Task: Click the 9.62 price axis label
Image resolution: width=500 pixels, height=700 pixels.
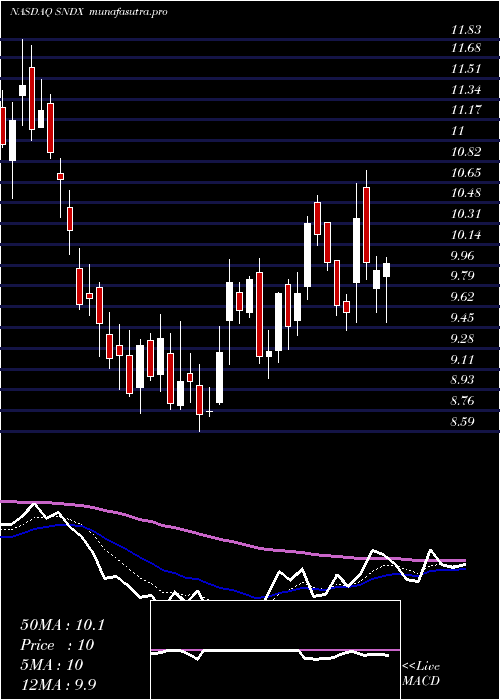Action: (463, 296)
